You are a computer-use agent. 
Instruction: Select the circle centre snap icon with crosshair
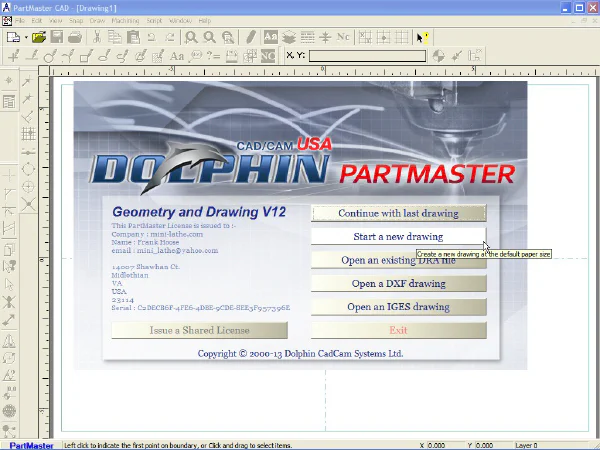coord(28,187)
